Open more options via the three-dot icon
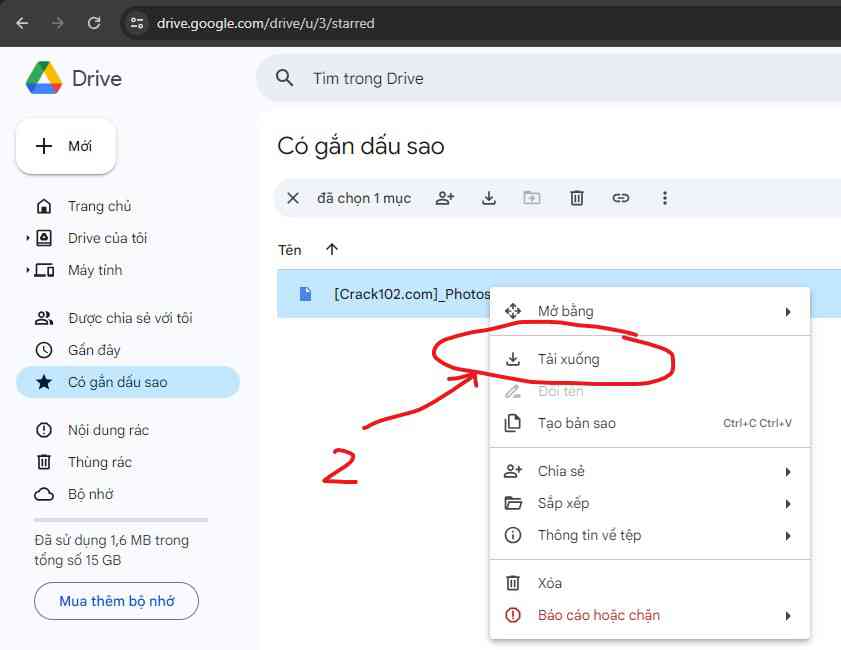 coord(664,197)
